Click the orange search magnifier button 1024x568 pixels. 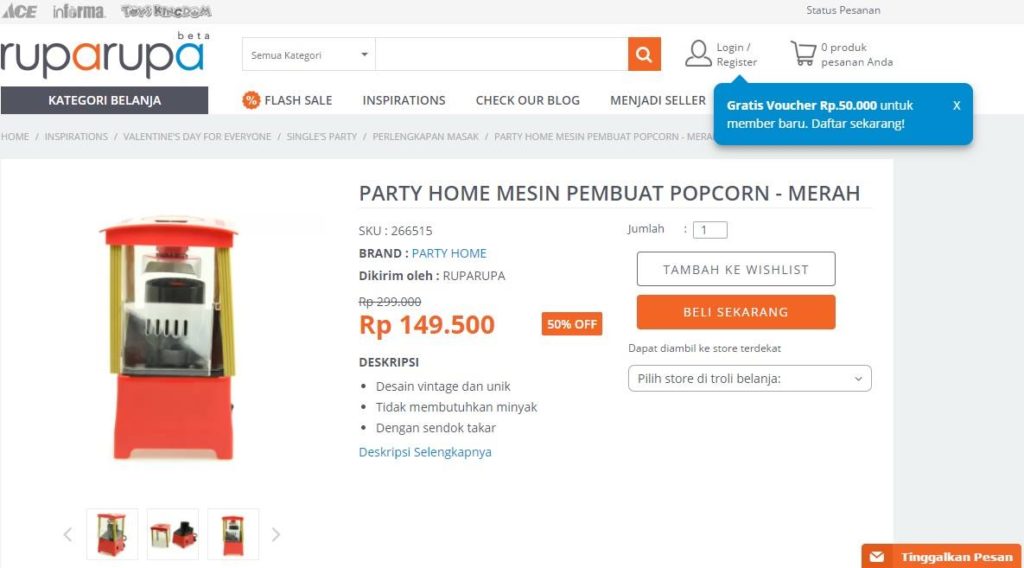[644, 54]
